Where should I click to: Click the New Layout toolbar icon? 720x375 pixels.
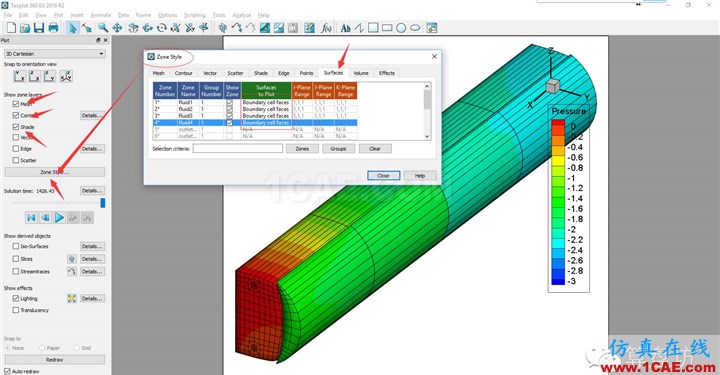tap(11, 28)
